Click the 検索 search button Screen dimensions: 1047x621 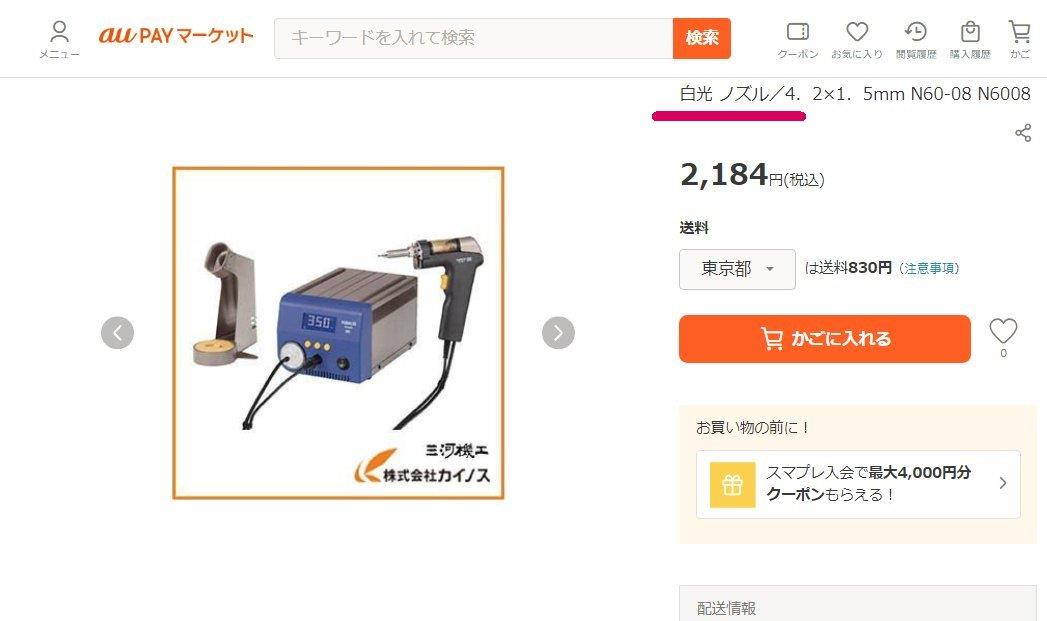[x=702, y=38]
